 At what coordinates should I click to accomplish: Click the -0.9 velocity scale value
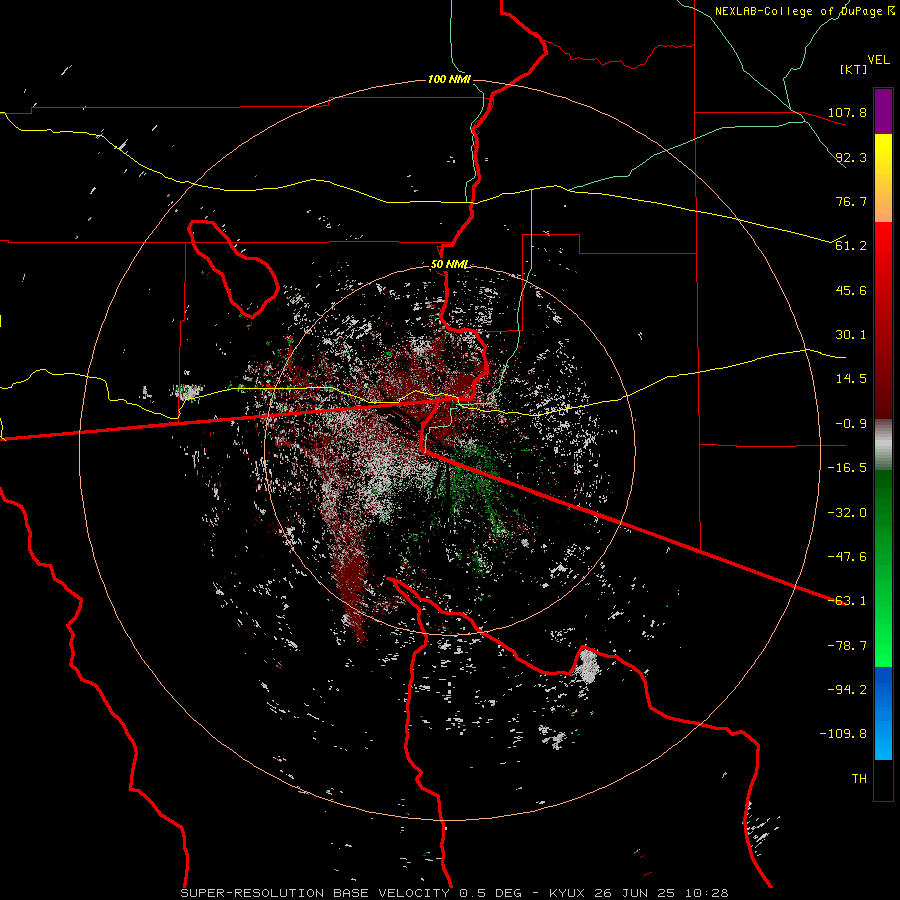point(851,424)
